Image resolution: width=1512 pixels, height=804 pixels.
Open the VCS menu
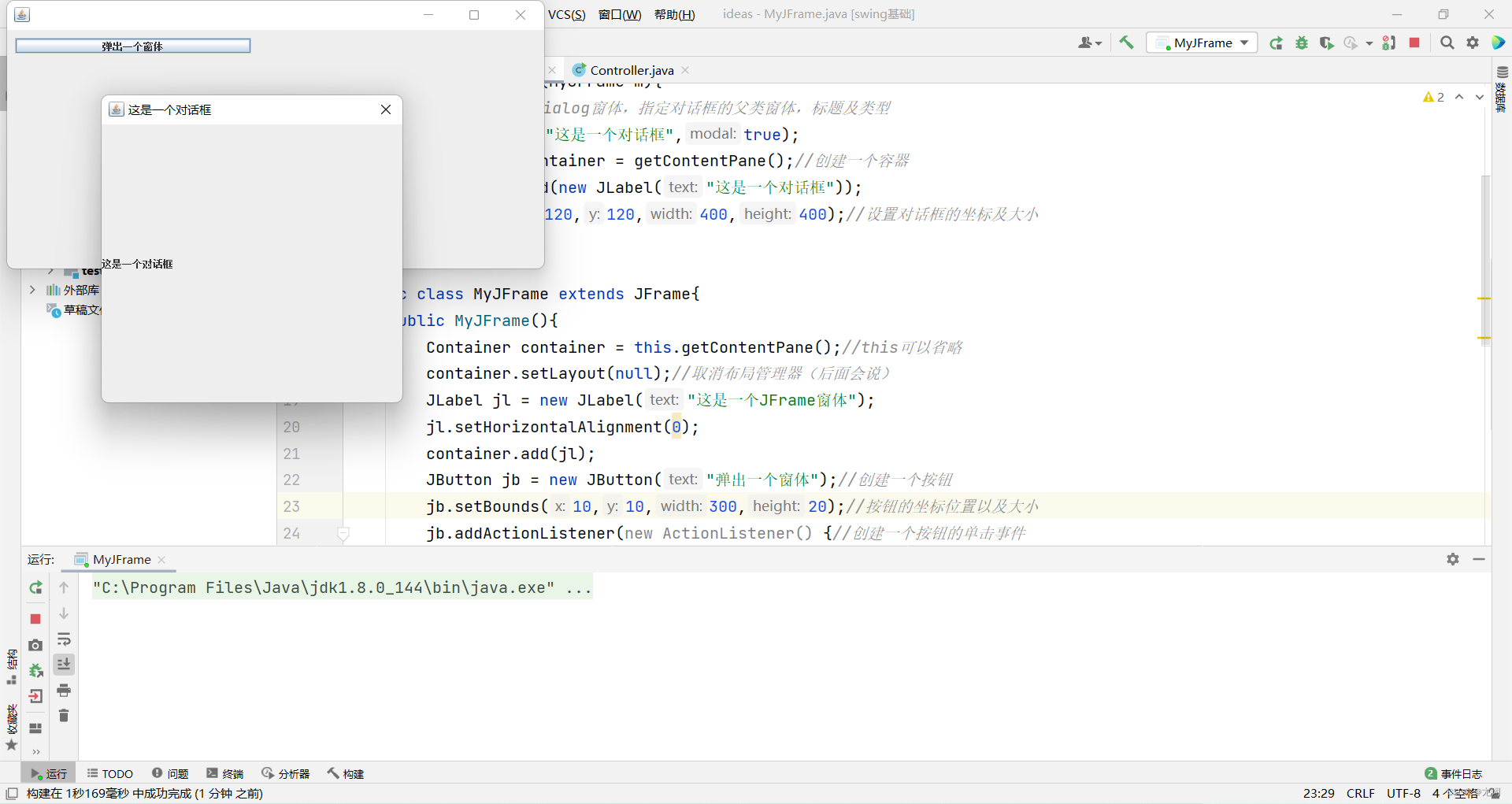[567, 14]
